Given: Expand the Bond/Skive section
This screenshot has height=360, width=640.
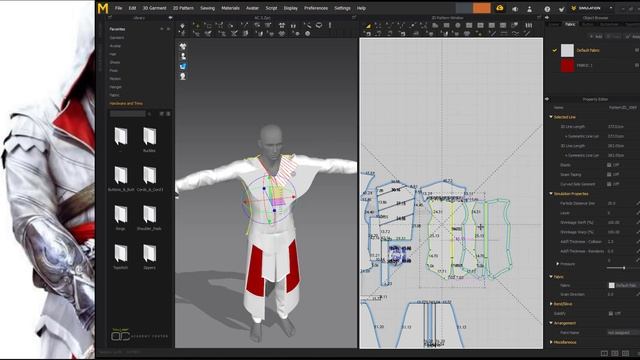Looking at the screenshot, I should 551,304.
